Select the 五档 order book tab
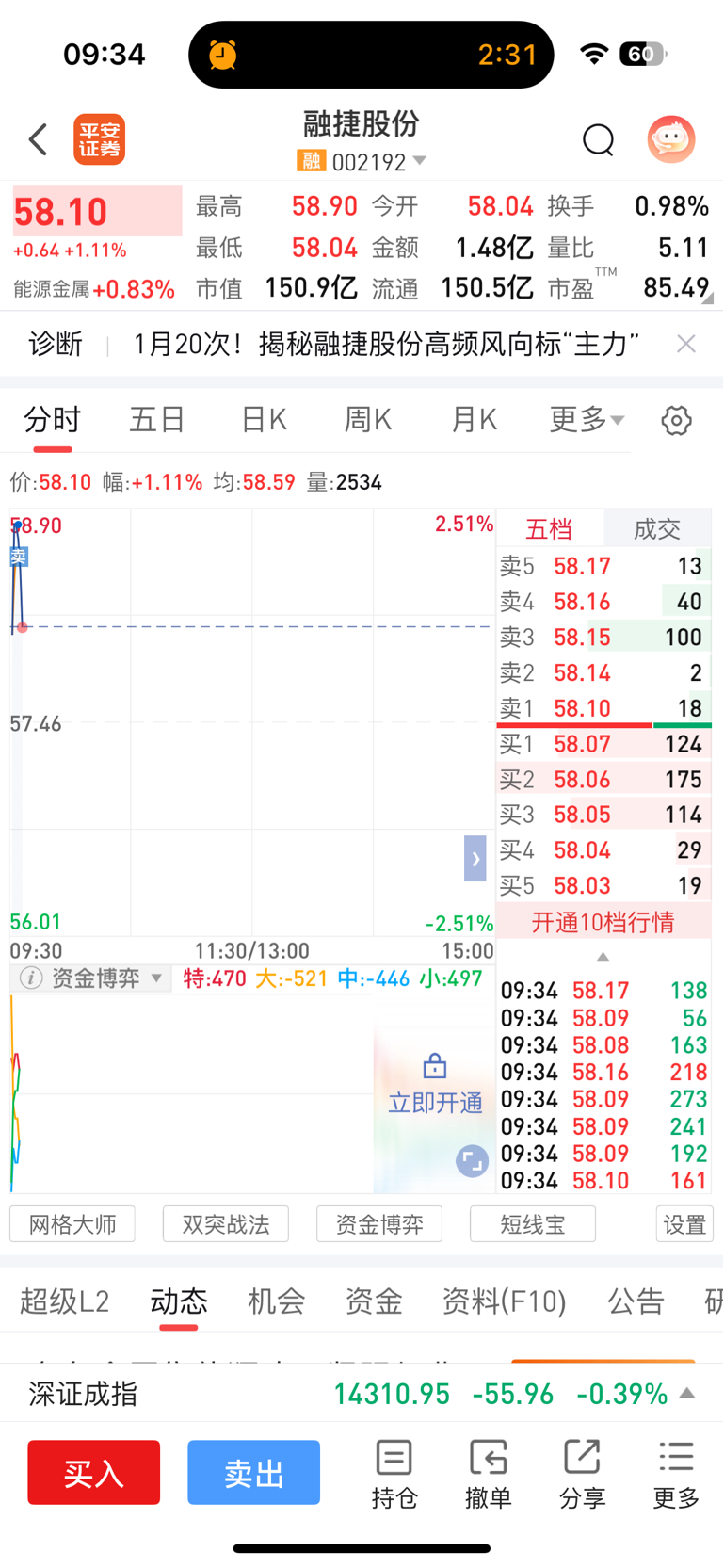Screen dimensions: 724x1568 click(x=549, y=528)
